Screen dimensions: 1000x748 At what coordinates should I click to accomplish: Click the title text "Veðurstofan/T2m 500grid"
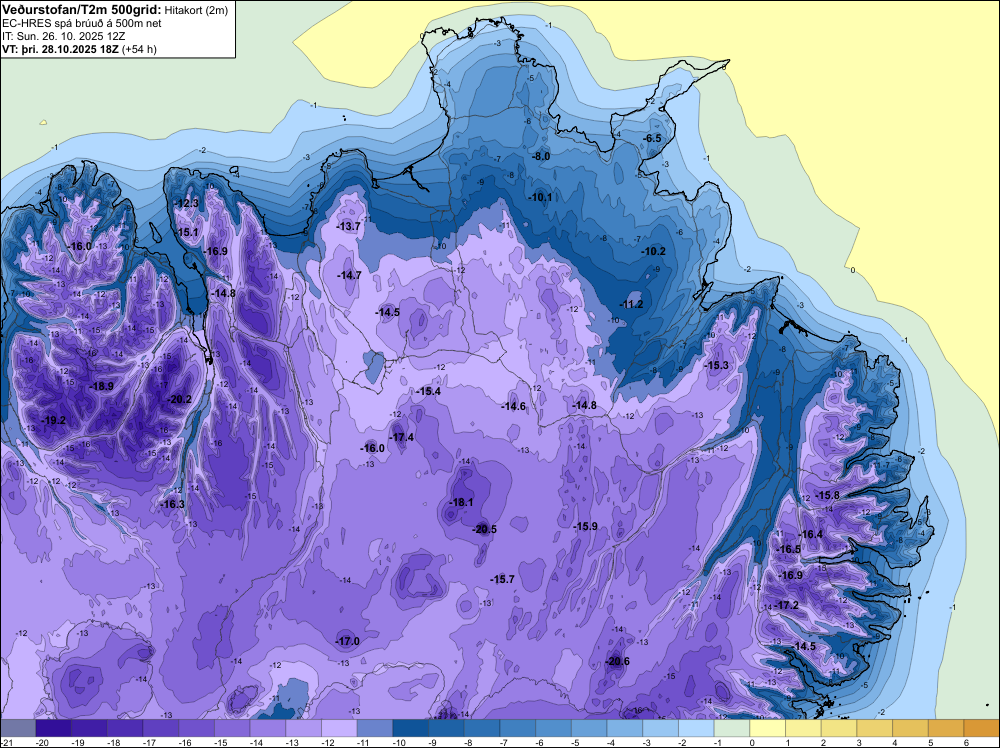(x=81, y=9)
